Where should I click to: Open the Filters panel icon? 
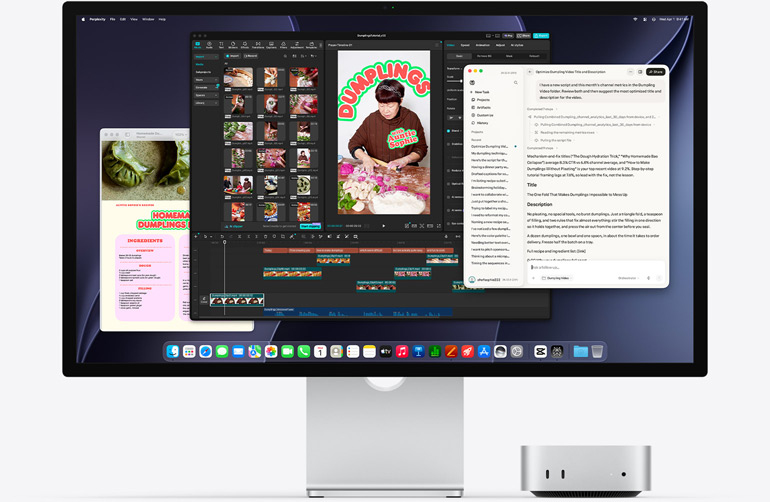(x=283, y=45)
